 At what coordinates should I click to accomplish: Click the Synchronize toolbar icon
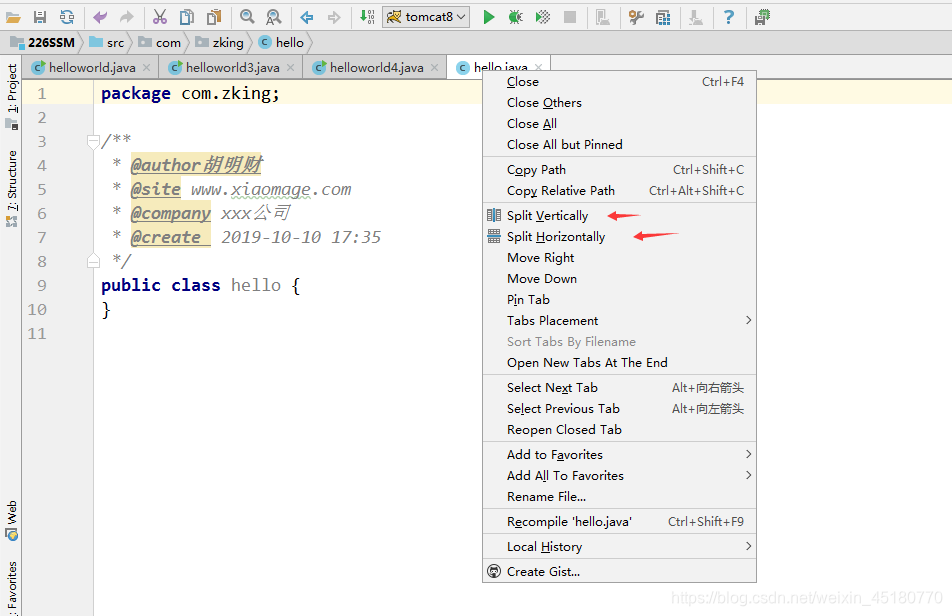pos(67,17)
